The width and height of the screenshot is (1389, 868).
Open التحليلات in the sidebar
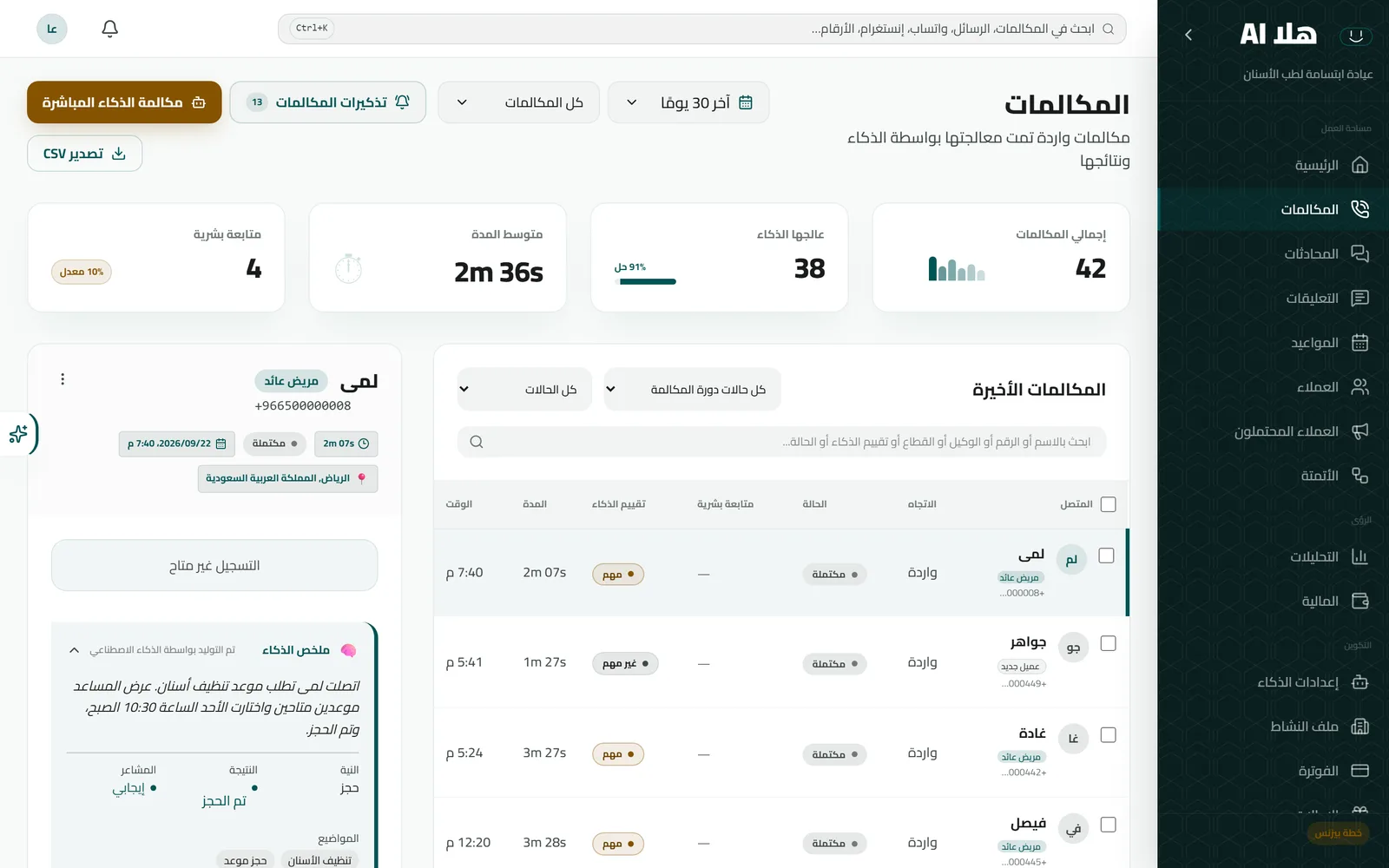click(1274, 556)
